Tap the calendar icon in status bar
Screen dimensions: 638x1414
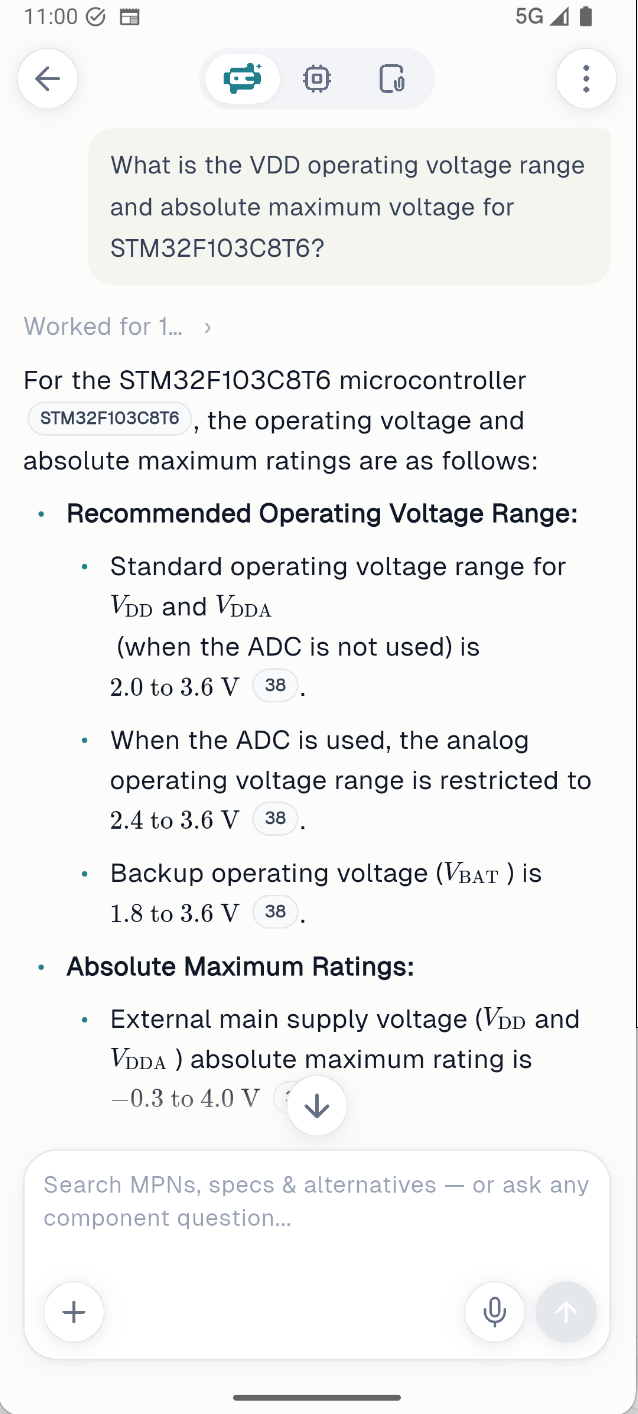click(x=129, y=17)
